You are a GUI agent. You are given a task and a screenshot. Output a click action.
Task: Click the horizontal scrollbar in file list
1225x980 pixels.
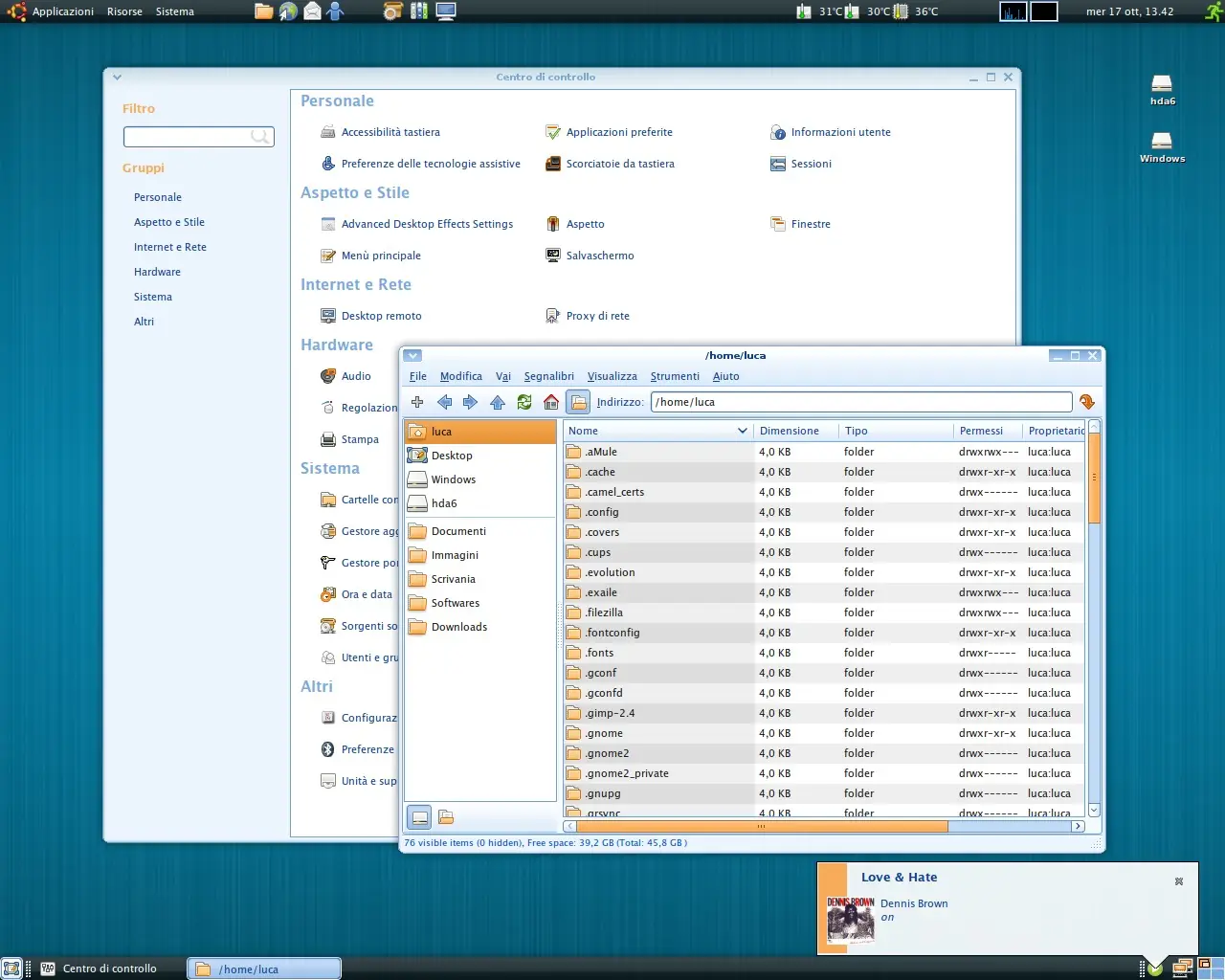(x=824, y=826)
